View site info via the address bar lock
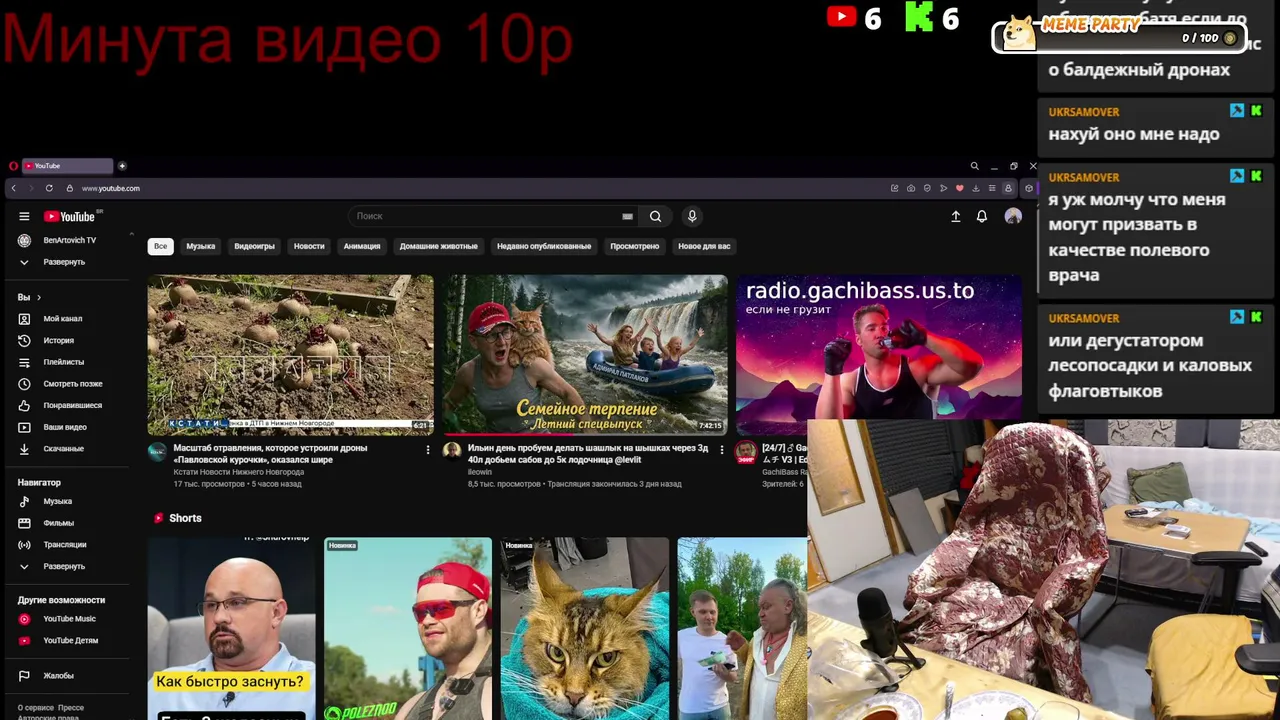 pos(70,188)
